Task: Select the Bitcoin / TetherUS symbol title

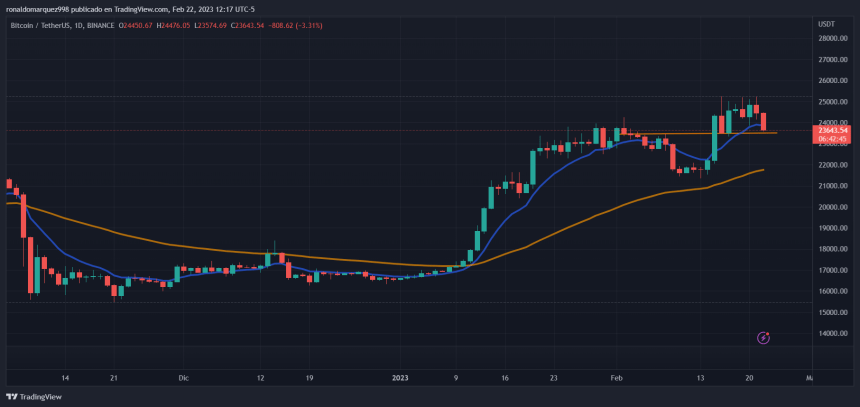Action: tap(43, 25)
